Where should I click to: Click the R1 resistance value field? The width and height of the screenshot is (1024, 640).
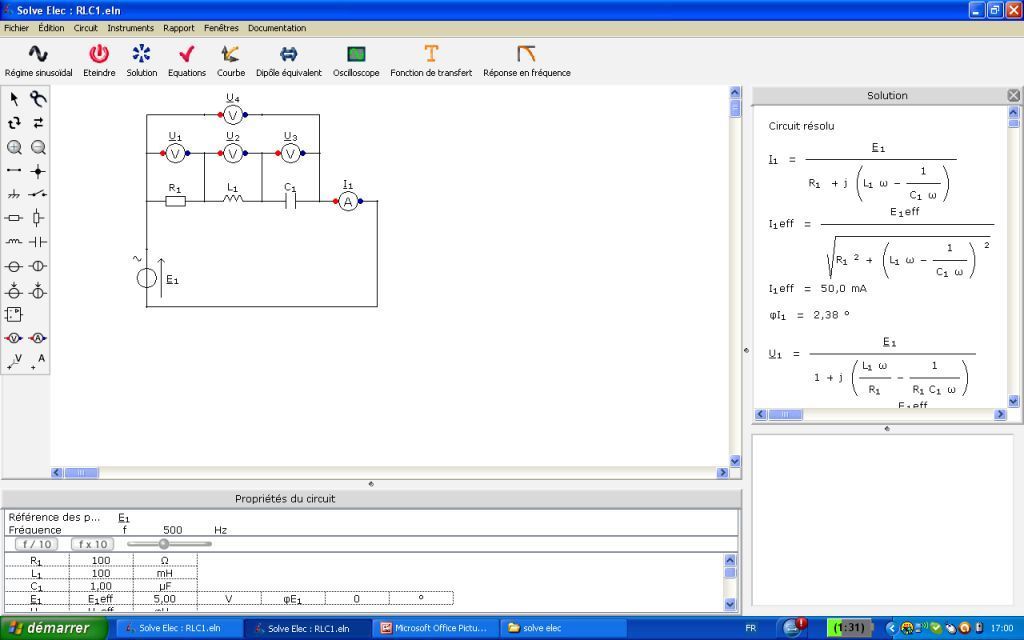101,561
